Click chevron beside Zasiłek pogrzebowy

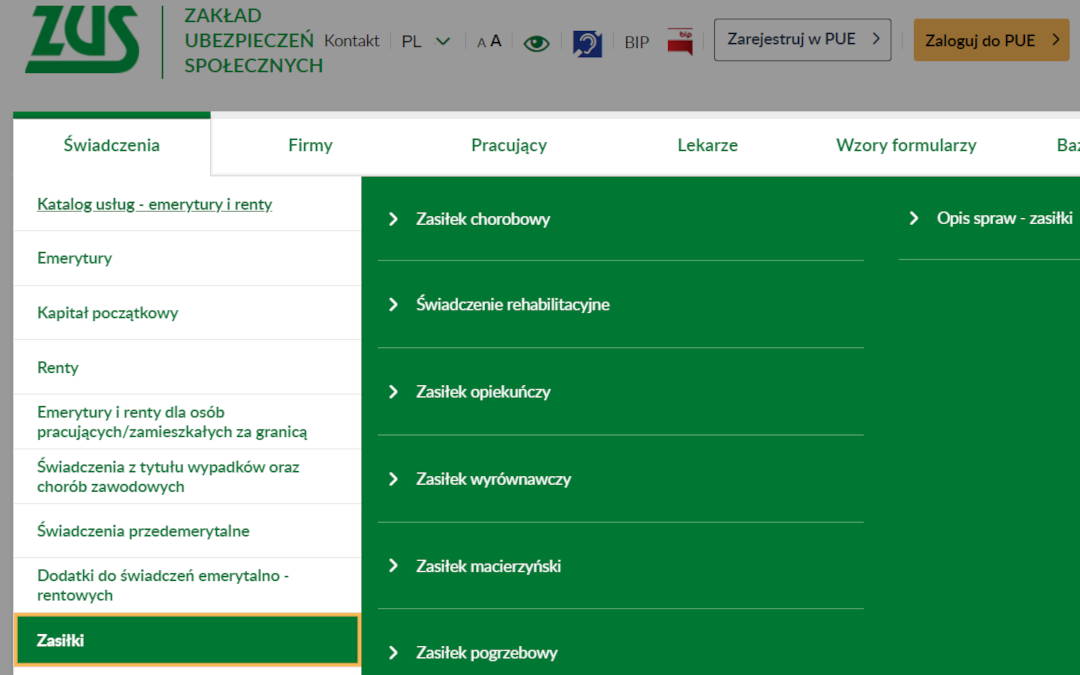coord(393,652)
